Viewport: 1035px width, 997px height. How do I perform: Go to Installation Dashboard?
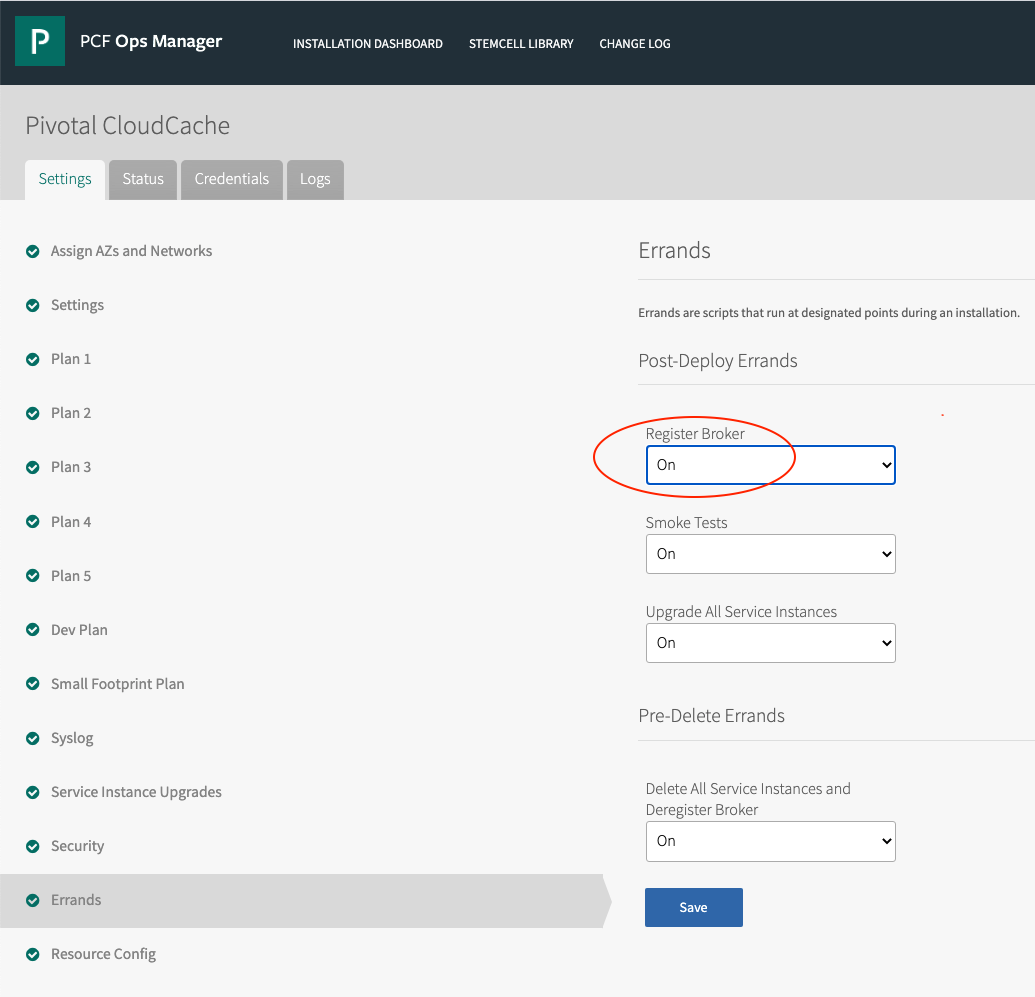pos(368,44)
